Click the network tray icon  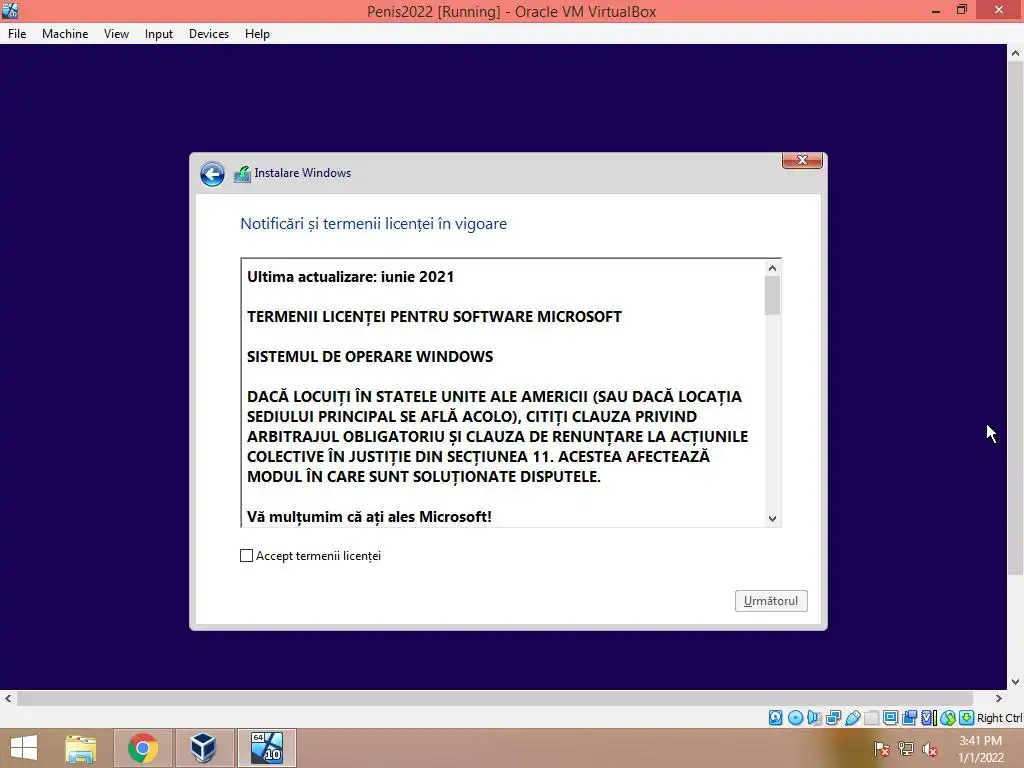pos(906,749)
